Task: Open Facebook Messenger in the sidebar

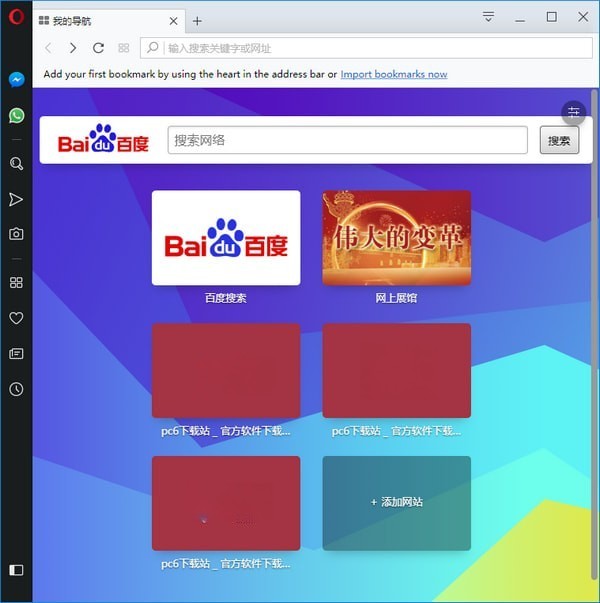Action: (17, 80)
